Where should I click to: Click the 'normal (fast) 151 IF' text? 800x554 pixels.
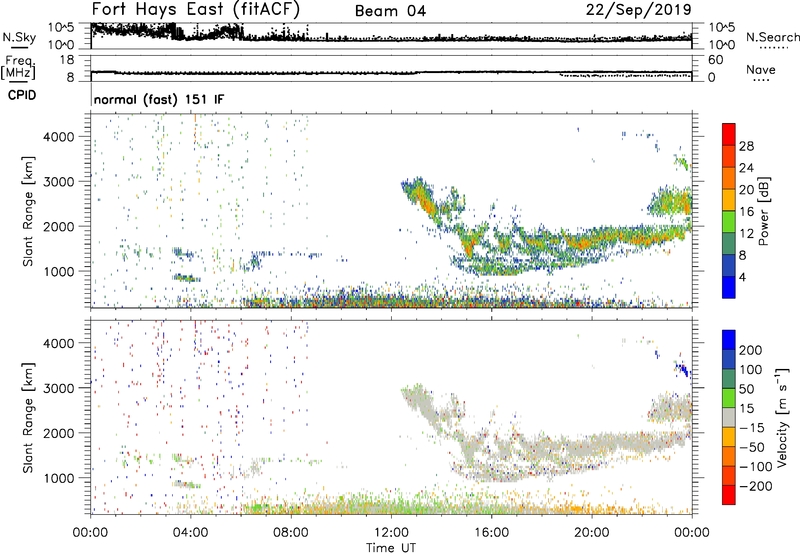tap(159, 99)
